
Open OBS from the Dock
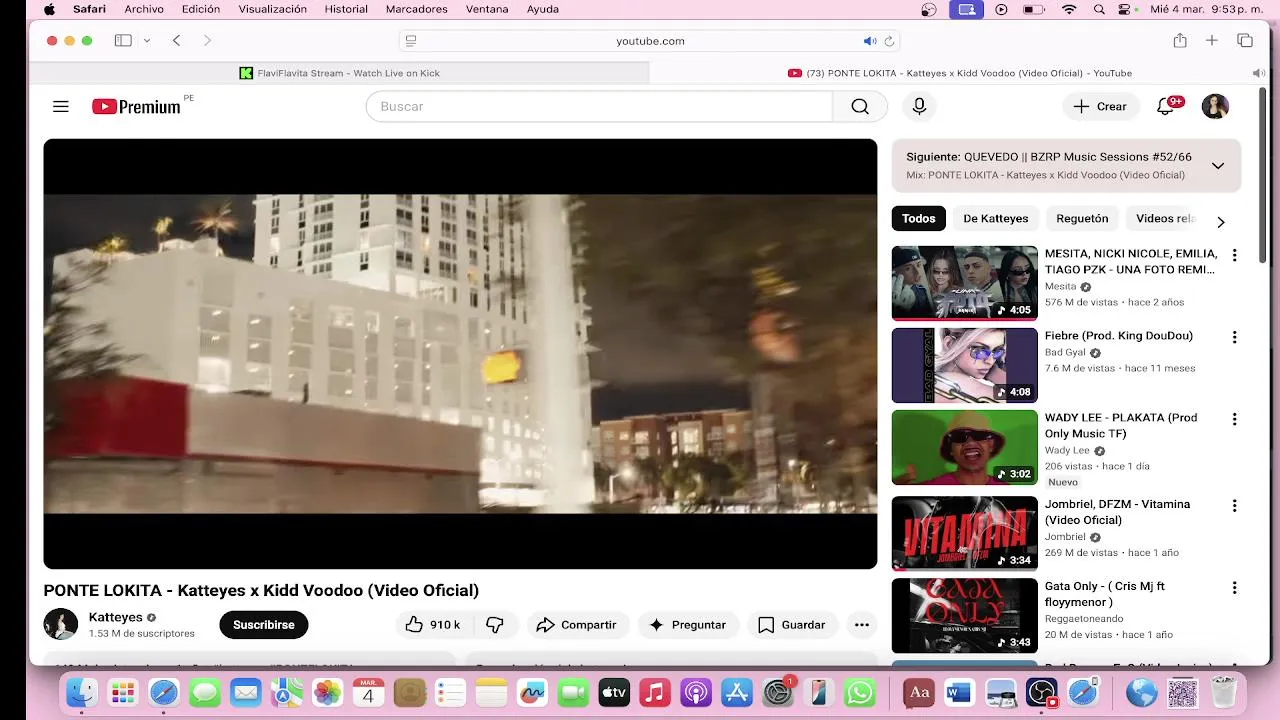1042,692
